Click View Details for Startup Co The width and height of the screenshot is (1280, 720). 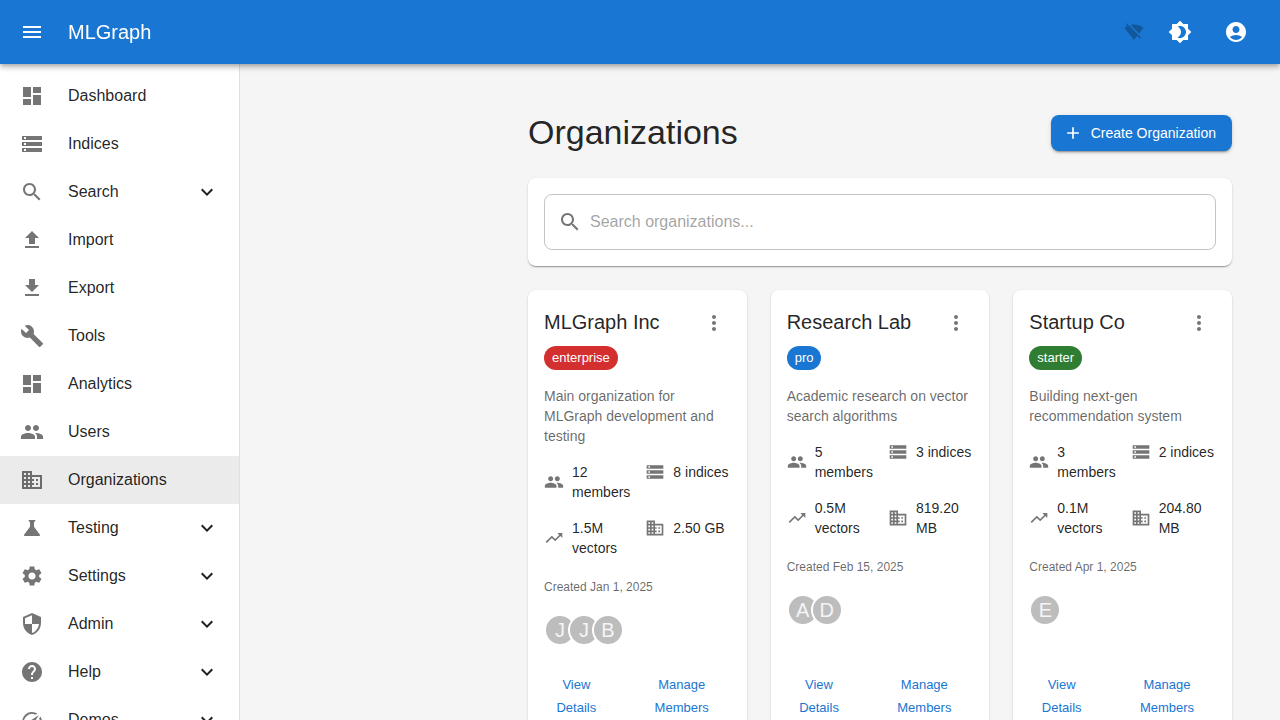pos(1061,695)
